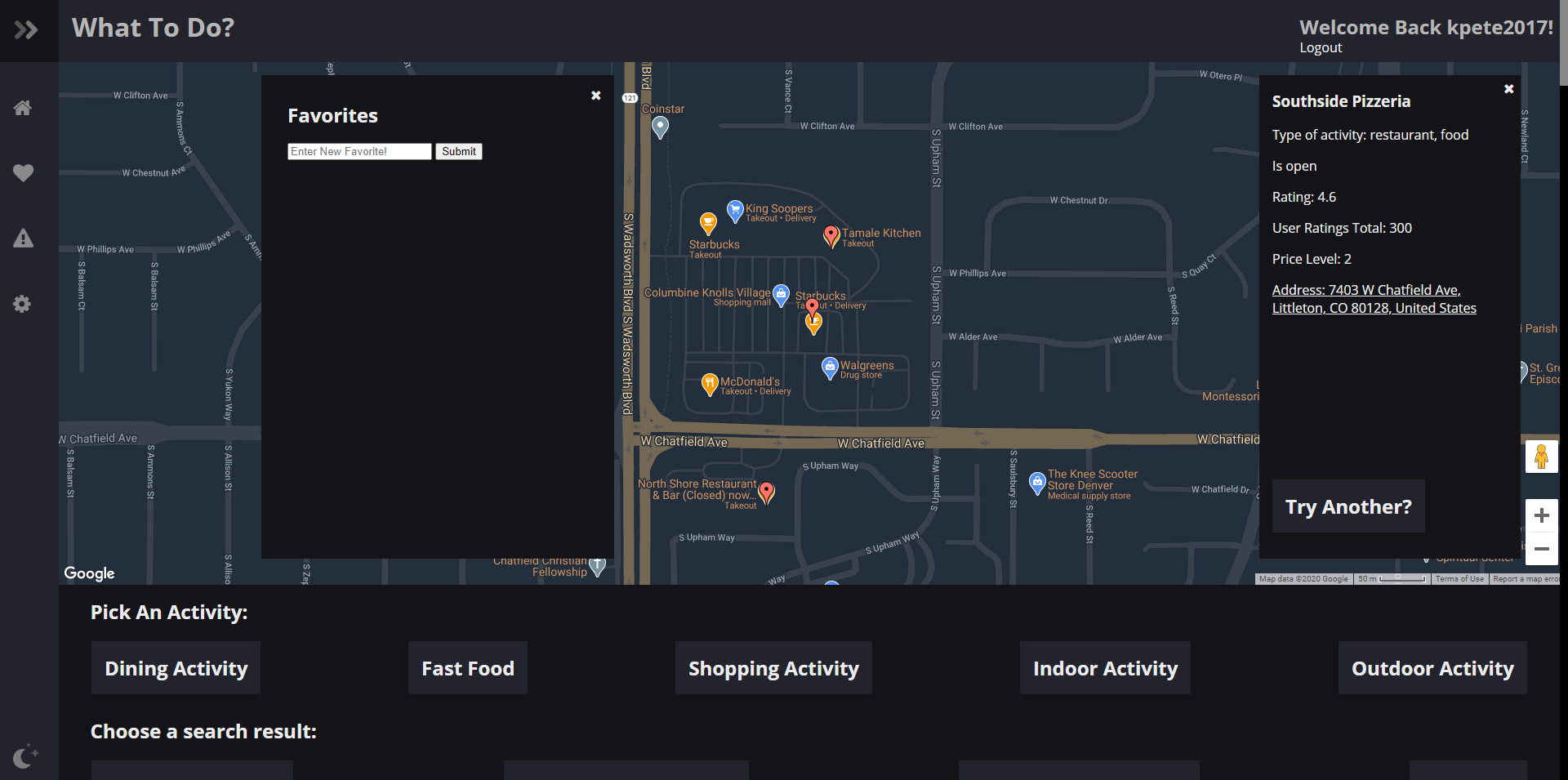Viewport: 1568px width, 780px height.
Task: Click the Chatfield Christian Fellowship marker
Action: coord(597,566)
